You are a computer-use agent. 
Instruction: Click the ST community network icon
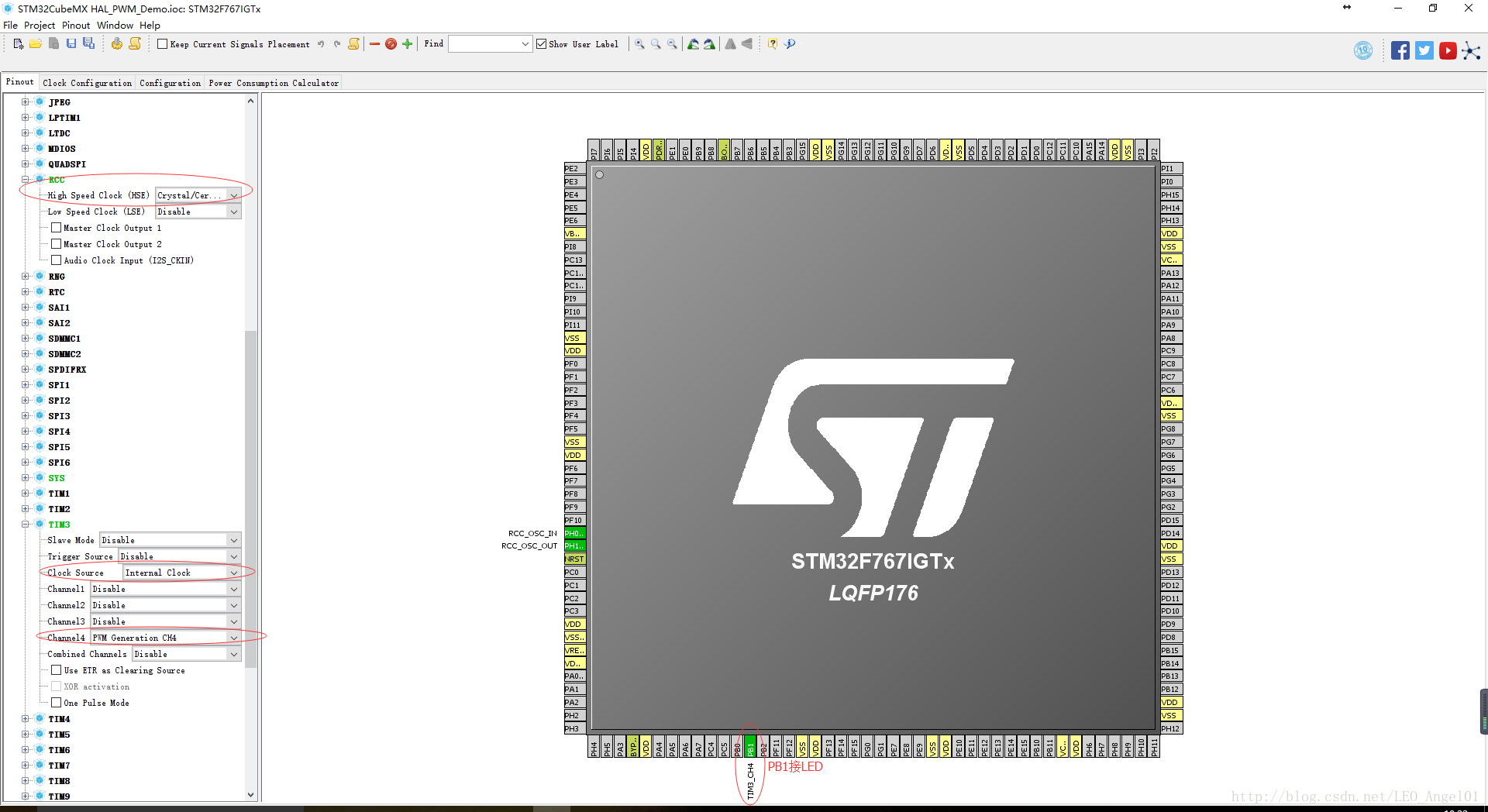[x=1472, y=51]
